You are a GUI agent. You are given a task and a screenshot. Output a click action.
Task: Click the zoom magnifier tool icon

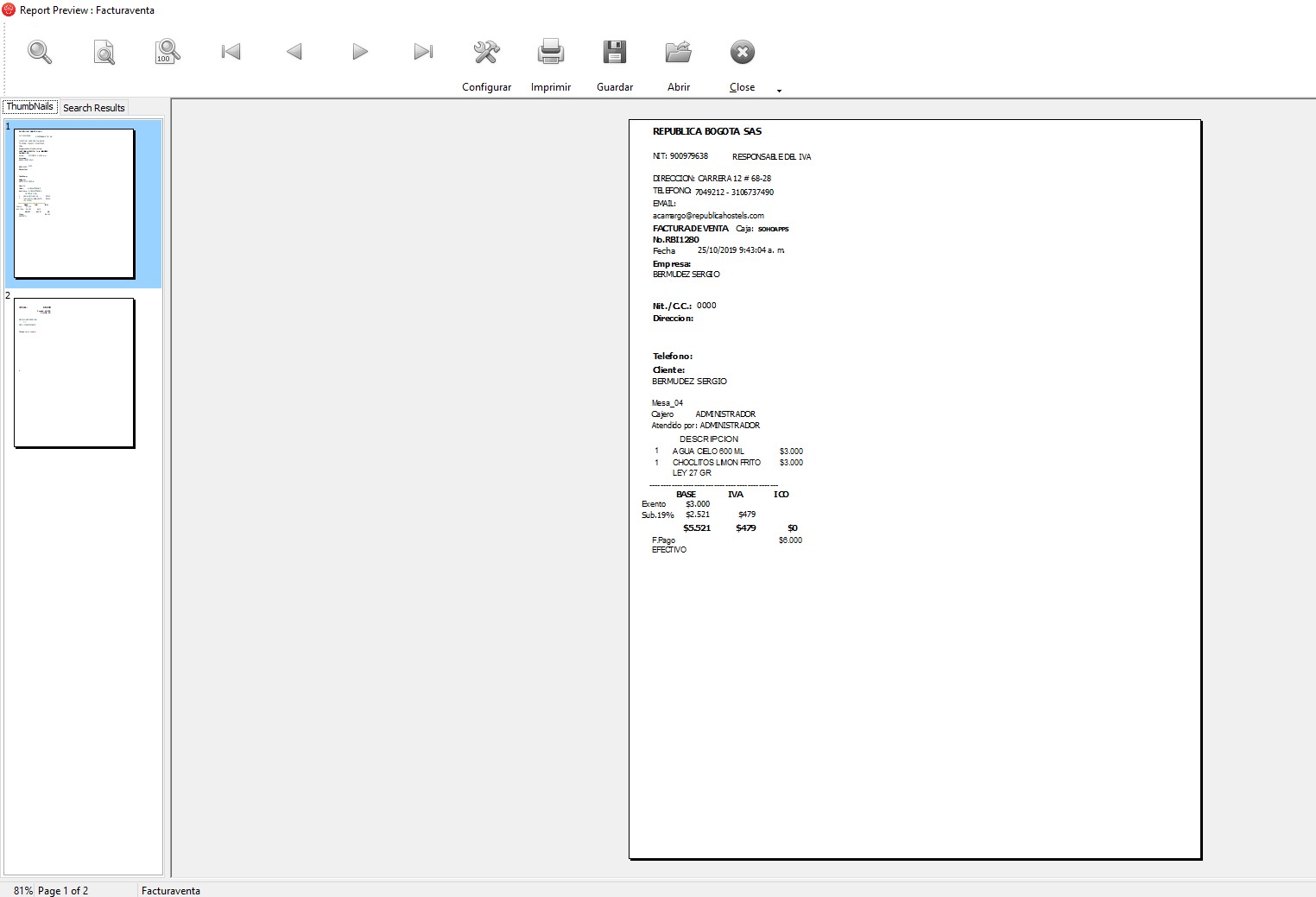tap(40, 53)
